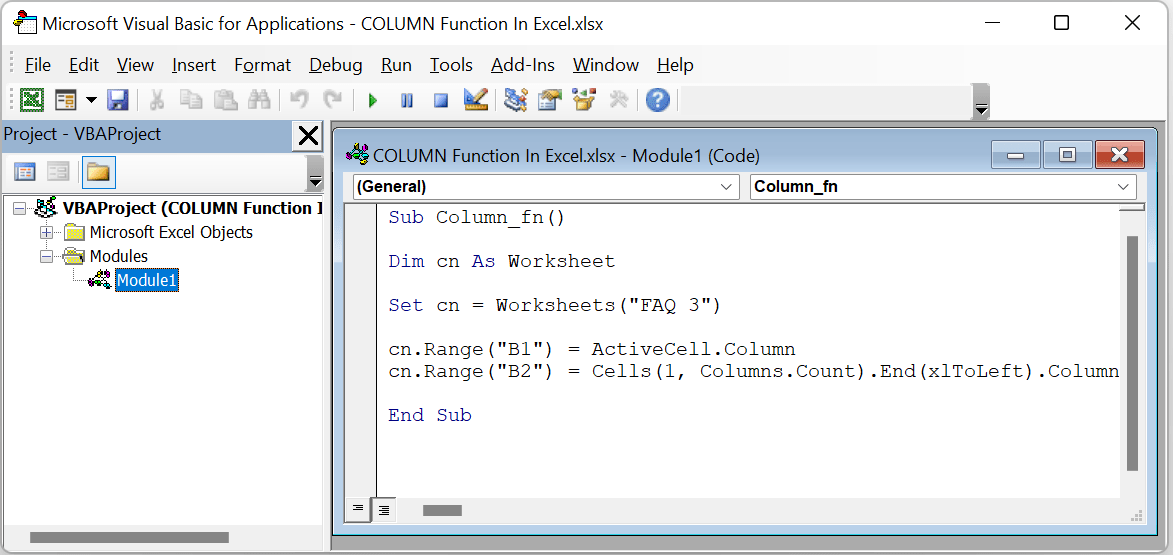The width and height of the screenshot is (1173, 555).
Task: Click the View Microsoft Excel icon
Action: point(31,99)
